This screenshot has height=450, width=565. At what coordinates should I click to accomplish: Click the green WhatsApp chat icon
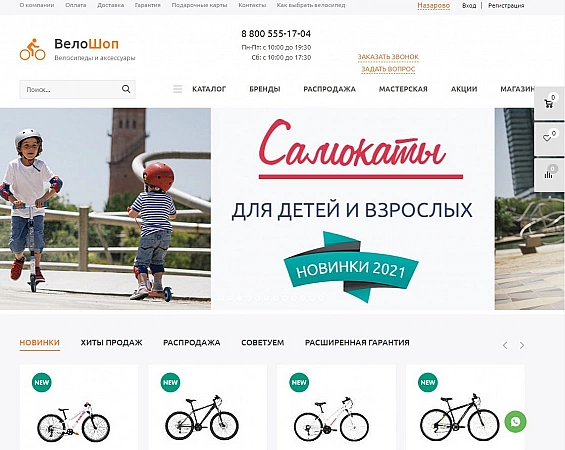[x=515, y=422]
